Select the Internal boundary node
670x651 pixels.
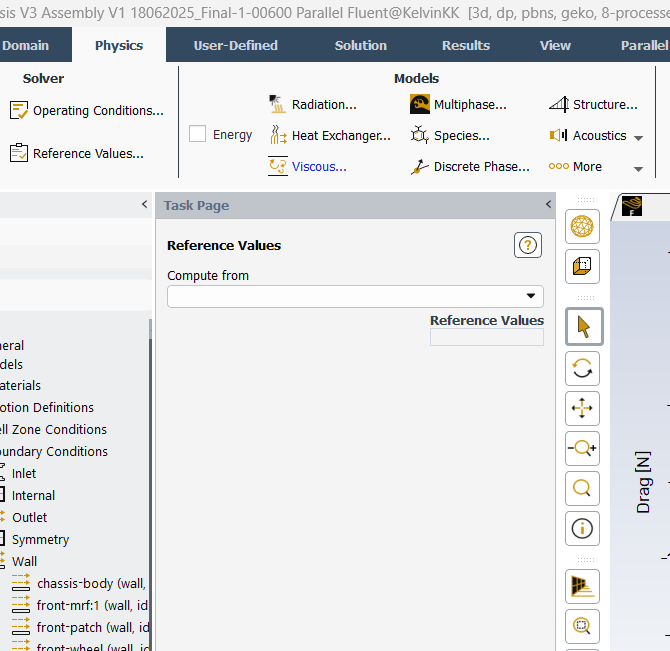33,496
